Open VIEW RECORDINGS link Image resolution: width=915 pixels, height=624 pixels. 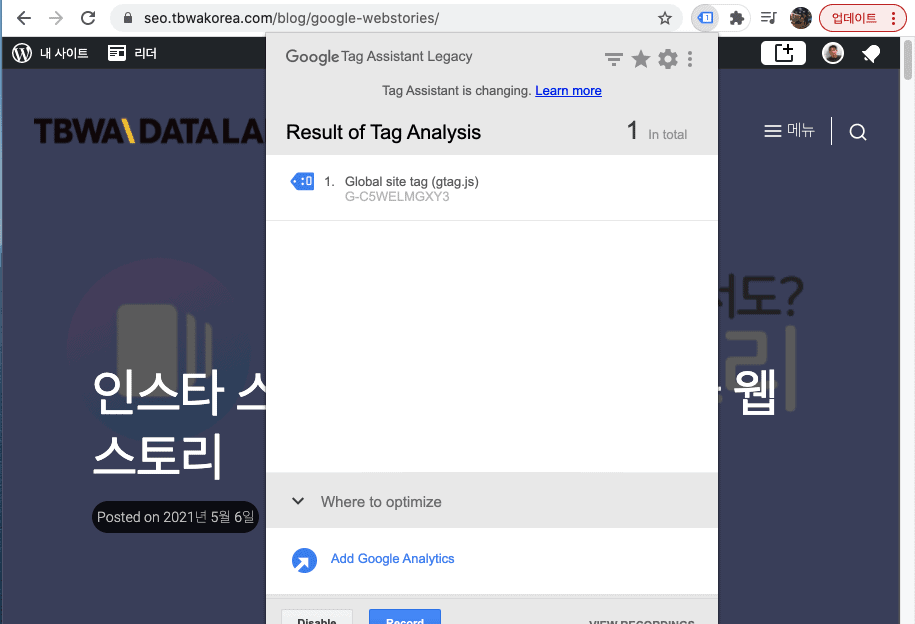click(641, 621)
